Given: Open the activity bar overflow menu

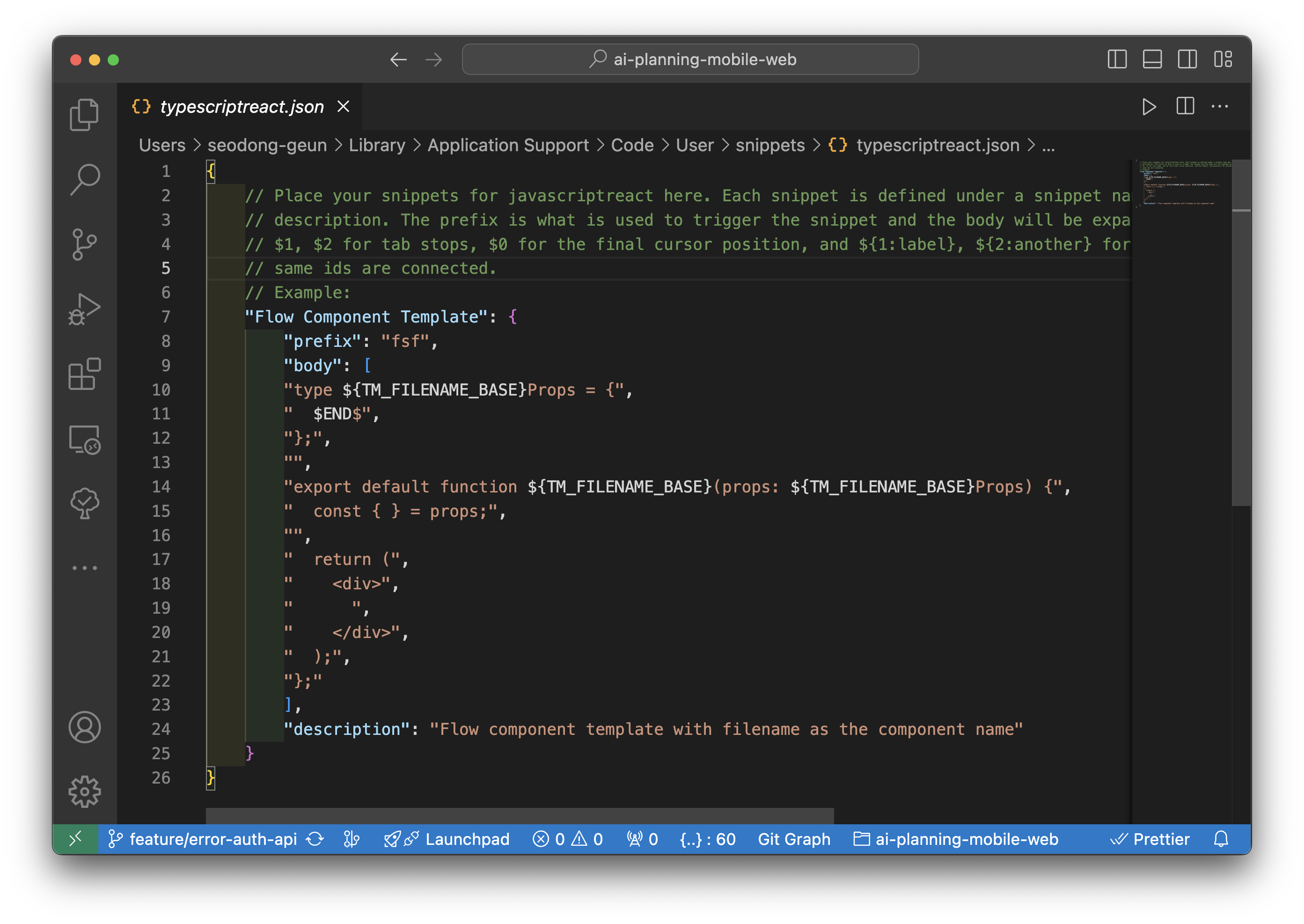Looking at the screenshot, I should tap(84, 567).
